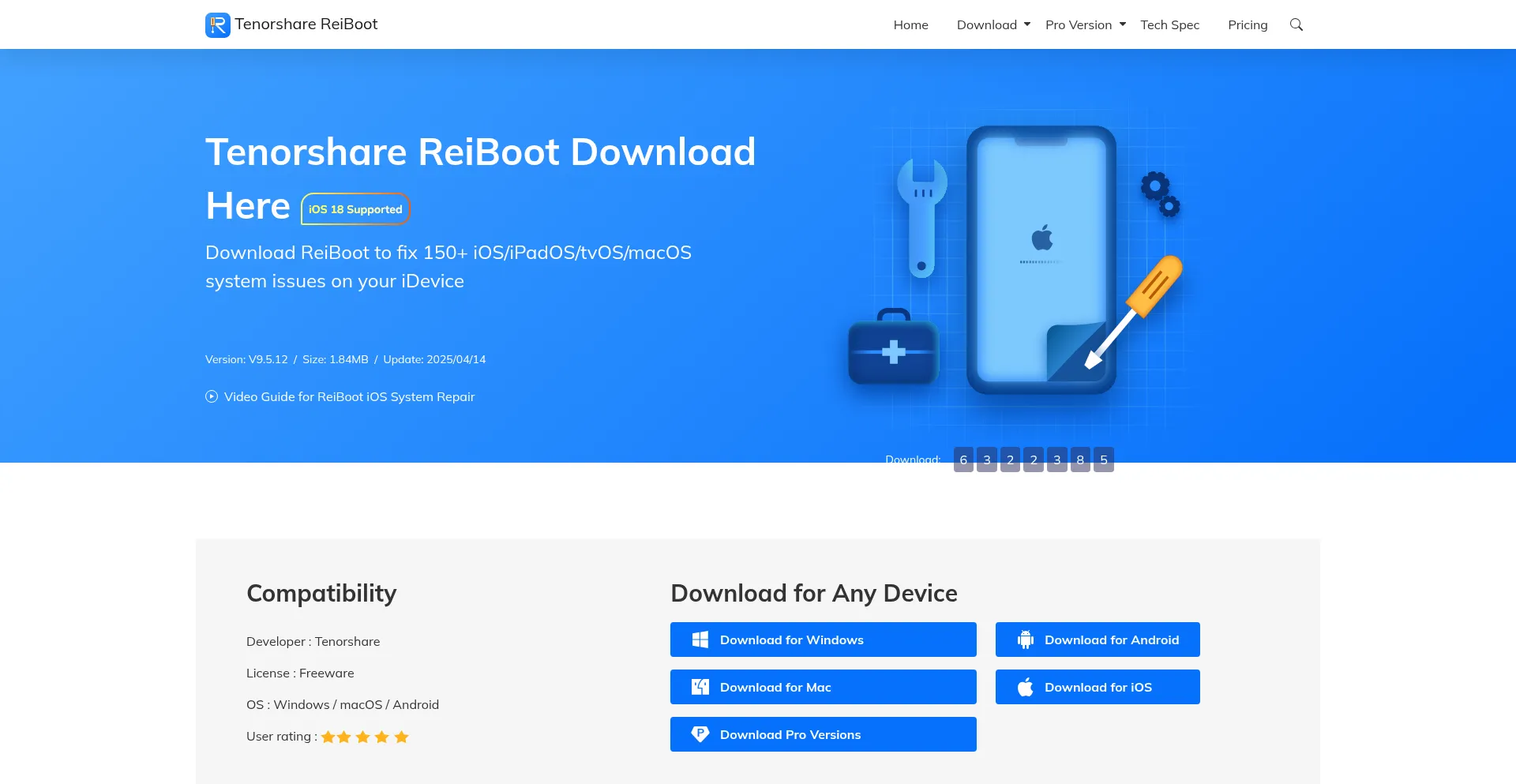1516x784 pixels.
Task: Click the download counter digits
Action: [1034, 460]
